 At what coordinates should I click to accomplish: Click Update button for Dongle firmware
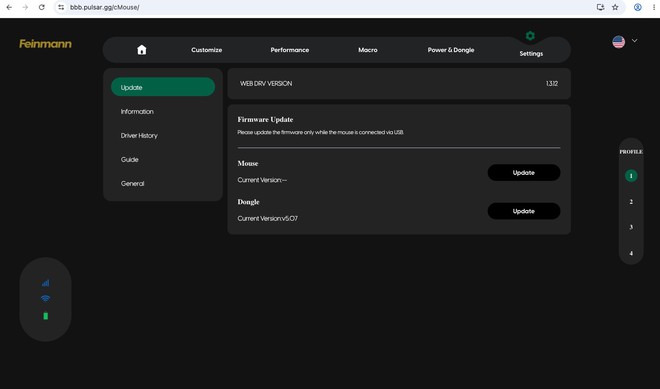(x=524, y=211)
